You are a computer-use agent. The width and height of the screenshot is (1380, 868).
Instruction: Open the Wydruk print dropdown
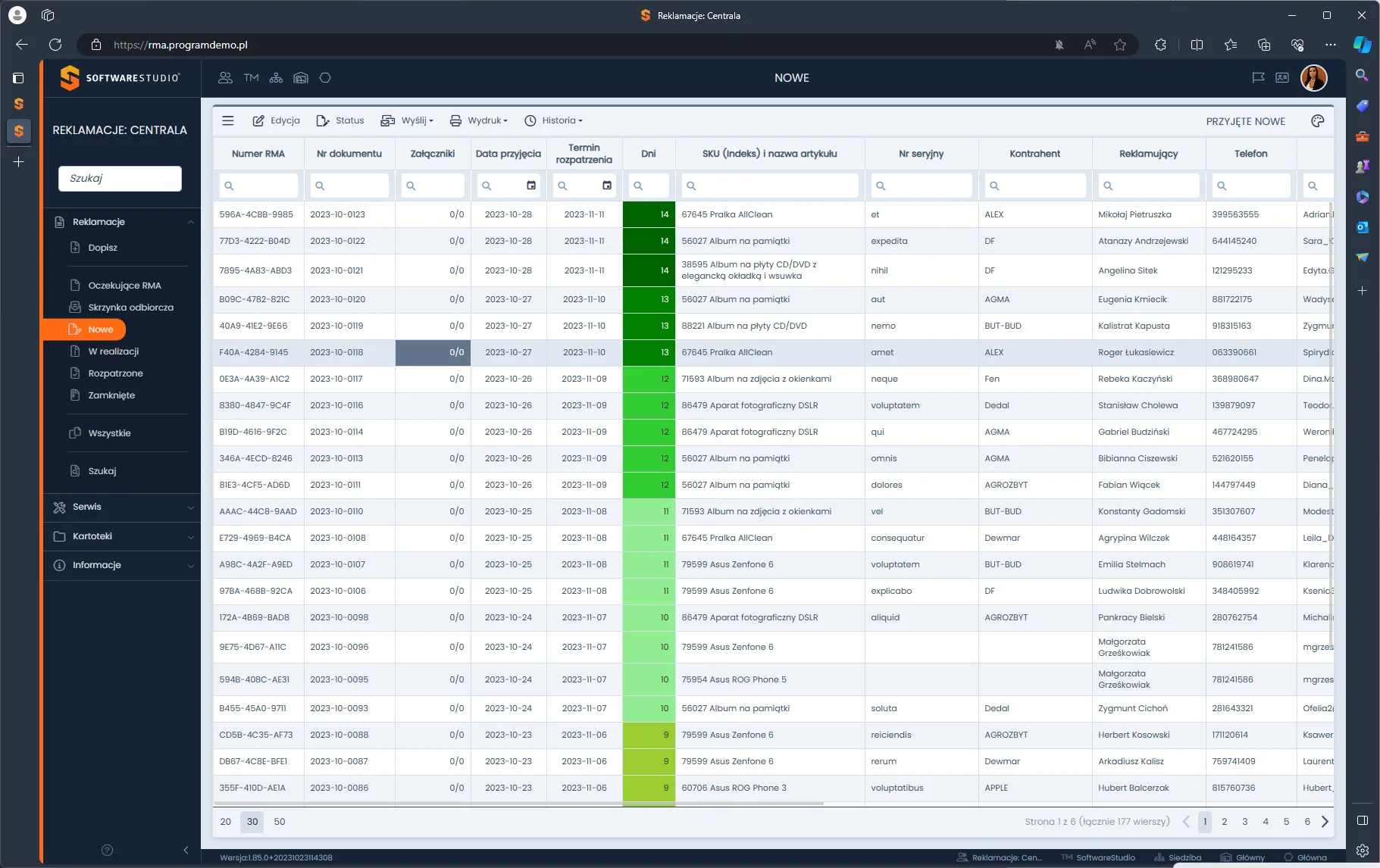click(x=479, y=120)
